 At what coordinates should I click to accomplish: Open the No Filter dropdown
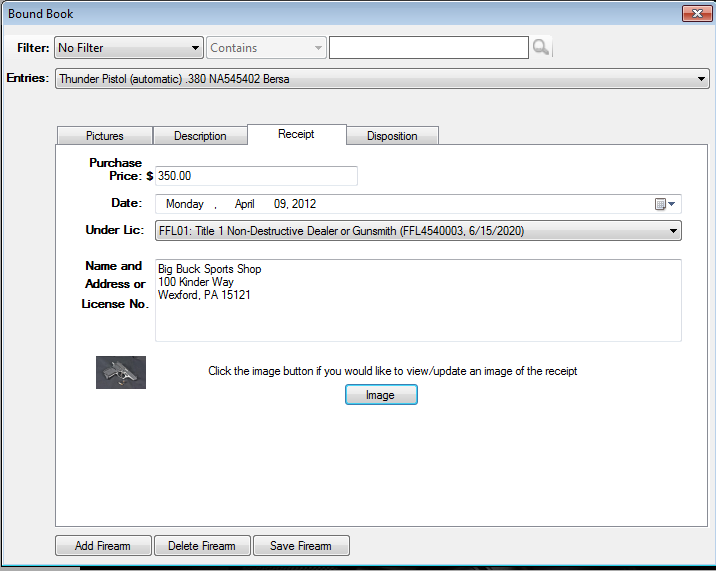(129, 48)
